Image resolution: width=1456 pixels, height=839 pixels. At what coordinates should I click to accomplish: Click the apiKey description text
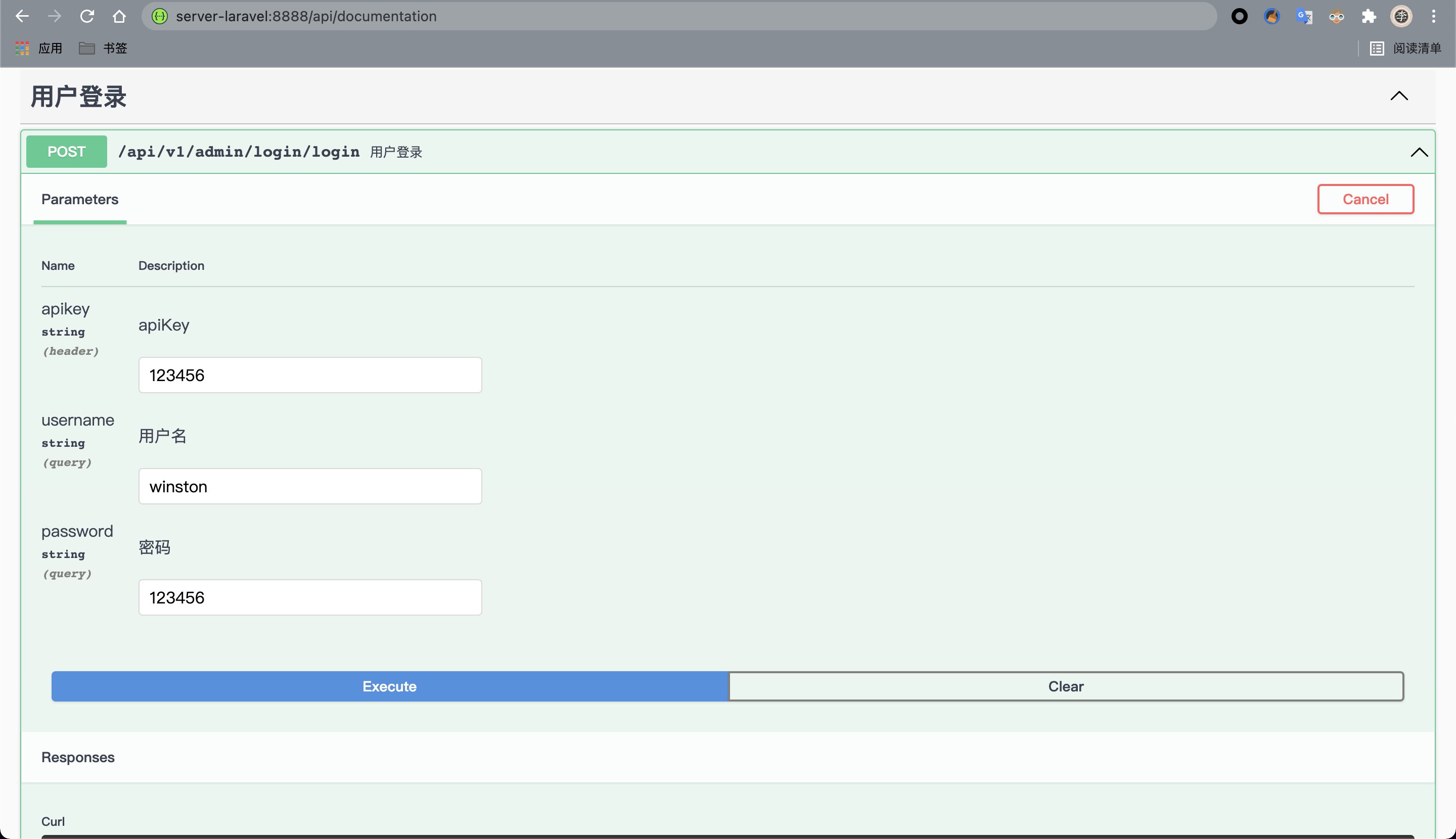click(x=164, y=325)
